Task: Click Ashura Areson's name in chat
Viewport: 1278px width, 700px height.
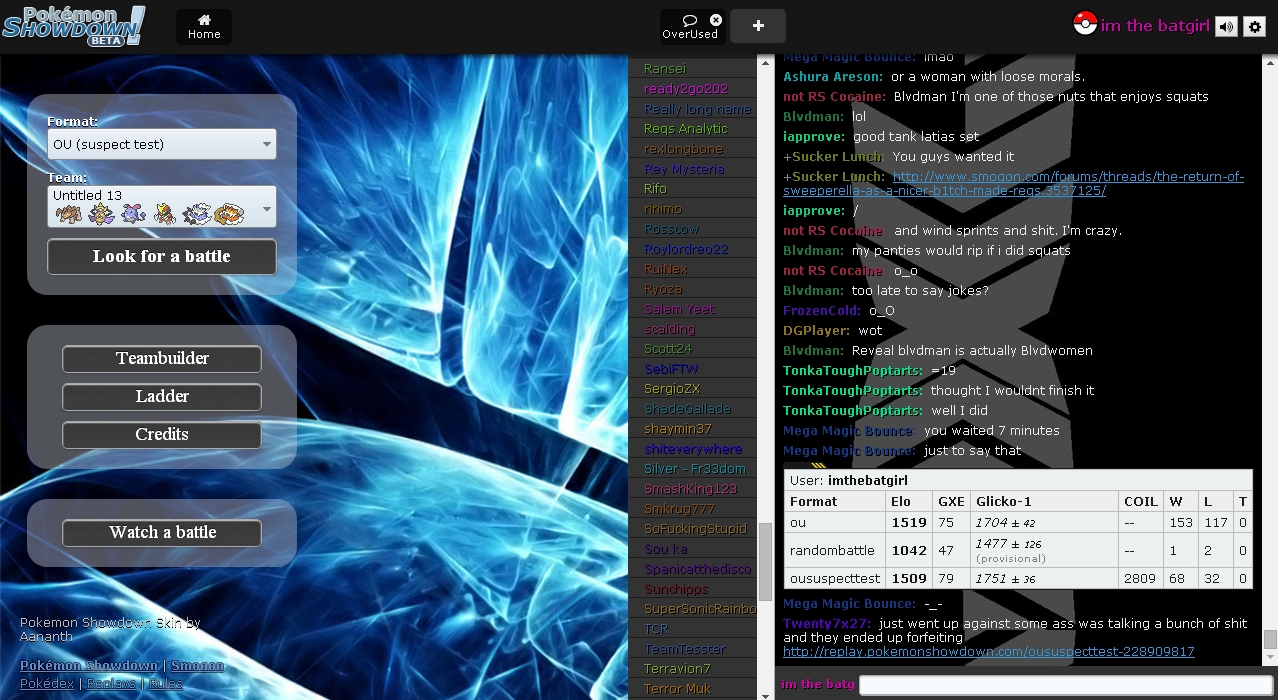Action: point(833,76)
